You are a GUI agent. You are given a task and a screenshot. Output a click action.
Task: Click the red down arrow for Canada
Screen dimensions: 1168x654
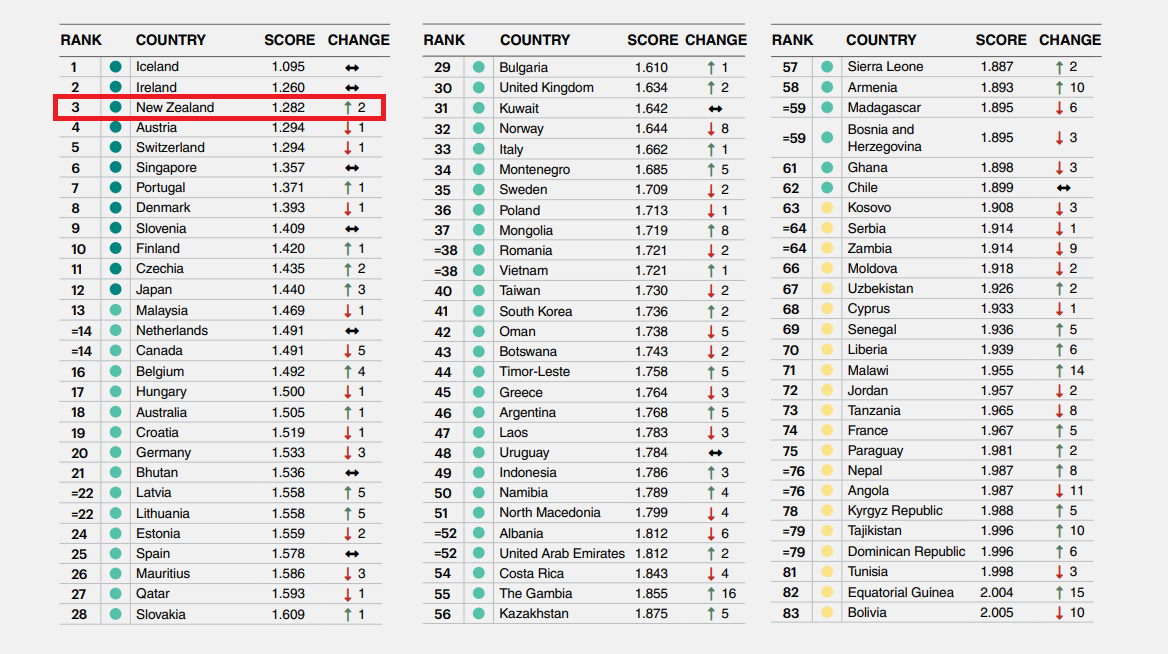[347, 351]
